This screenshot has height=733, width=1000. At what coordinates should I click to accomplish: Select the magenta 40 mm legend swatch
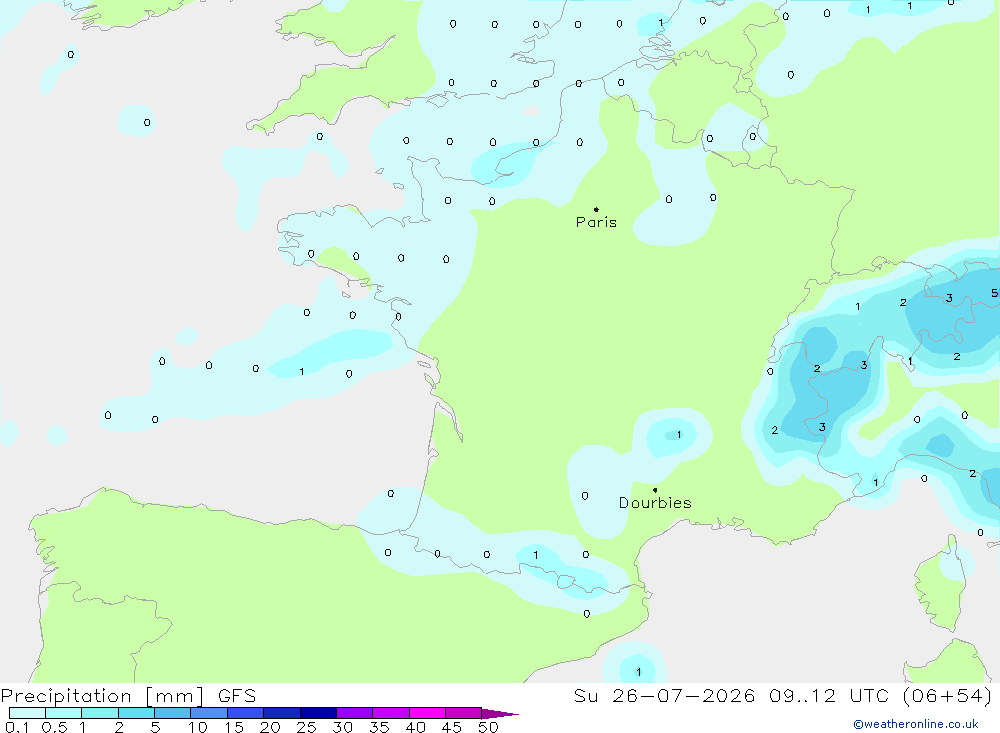tap(427, 713)
